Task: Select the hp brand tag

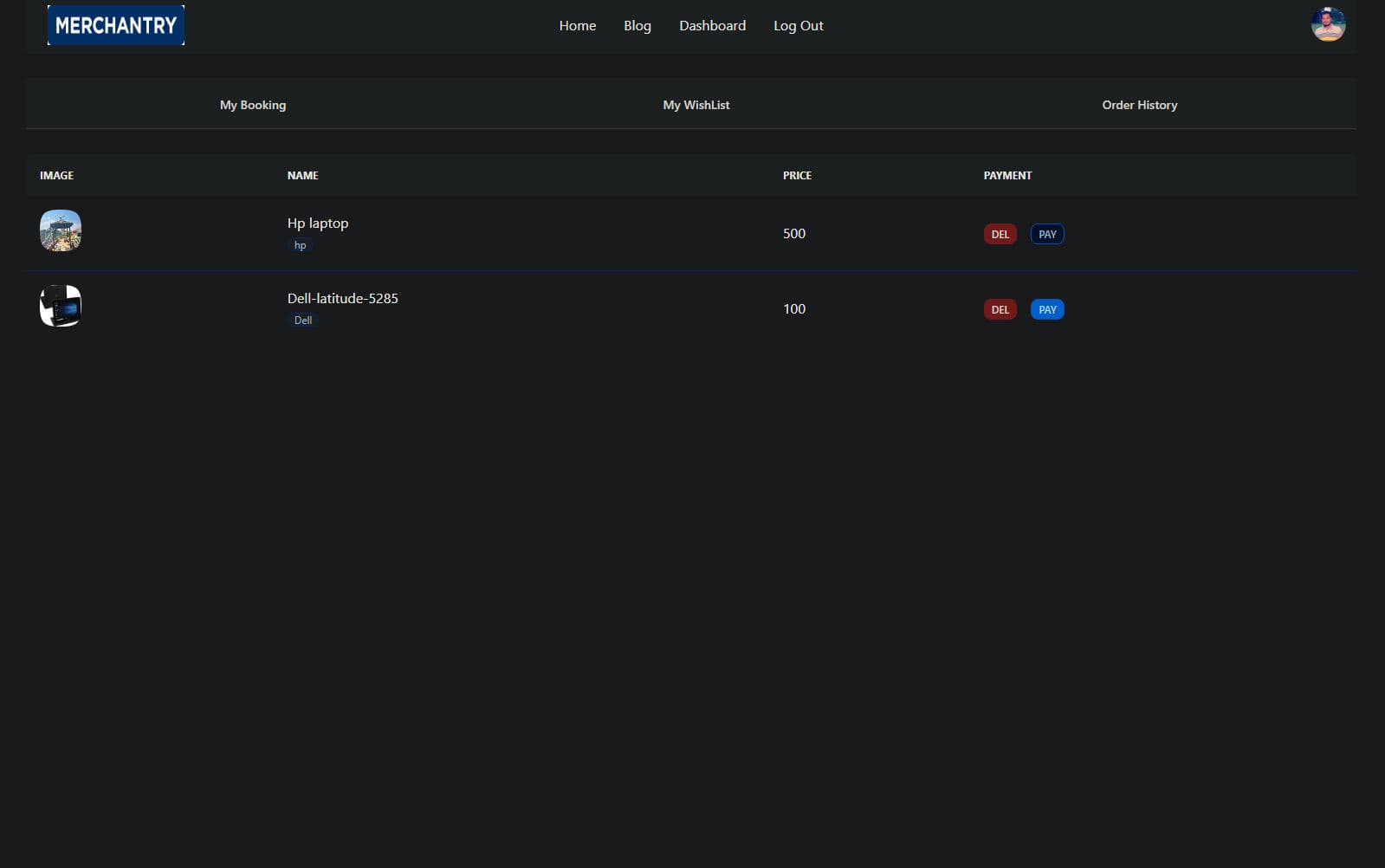Action: (x=300, y=245)
